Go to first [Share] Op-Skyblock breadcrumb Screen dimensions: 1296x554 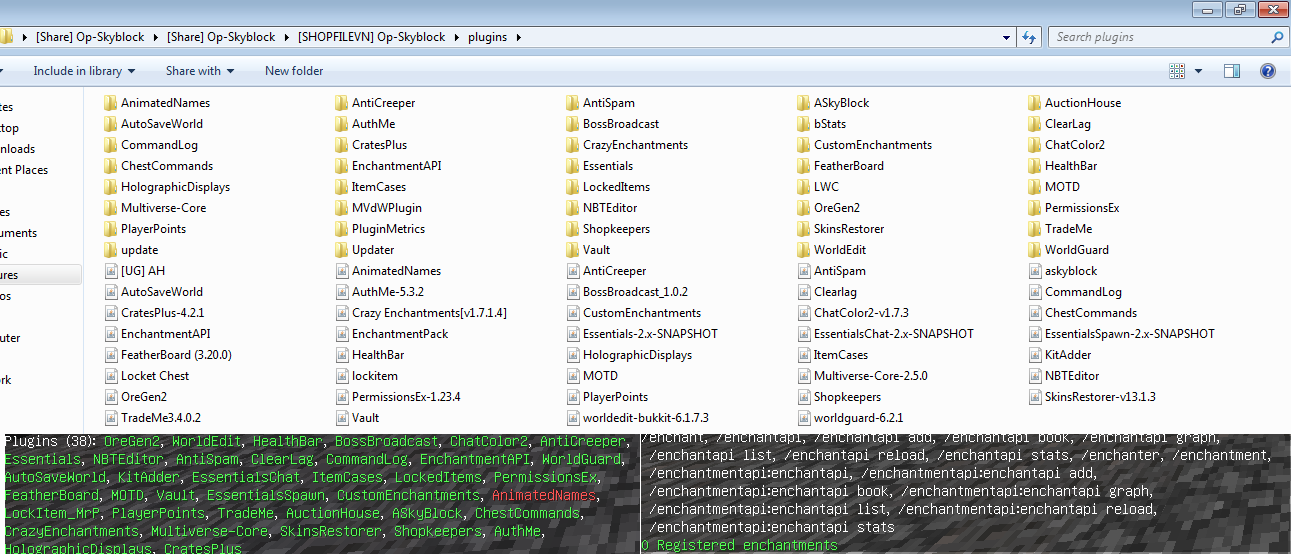(90, 37)
